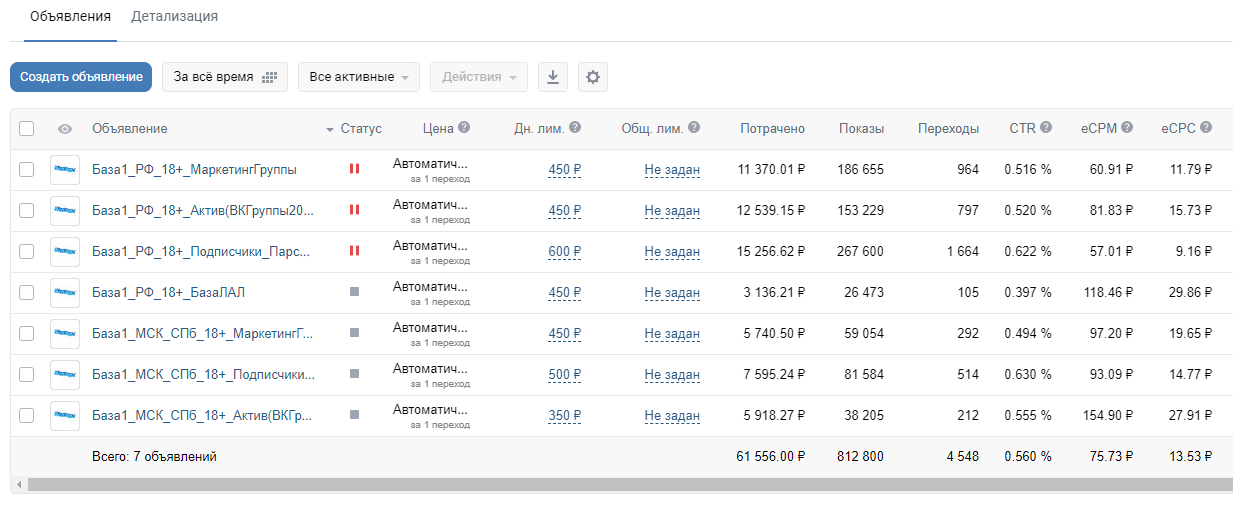This screenshot has width=1233, height=518.
Task: Open the Все активные filter dropdown
Action: [359, 77]
